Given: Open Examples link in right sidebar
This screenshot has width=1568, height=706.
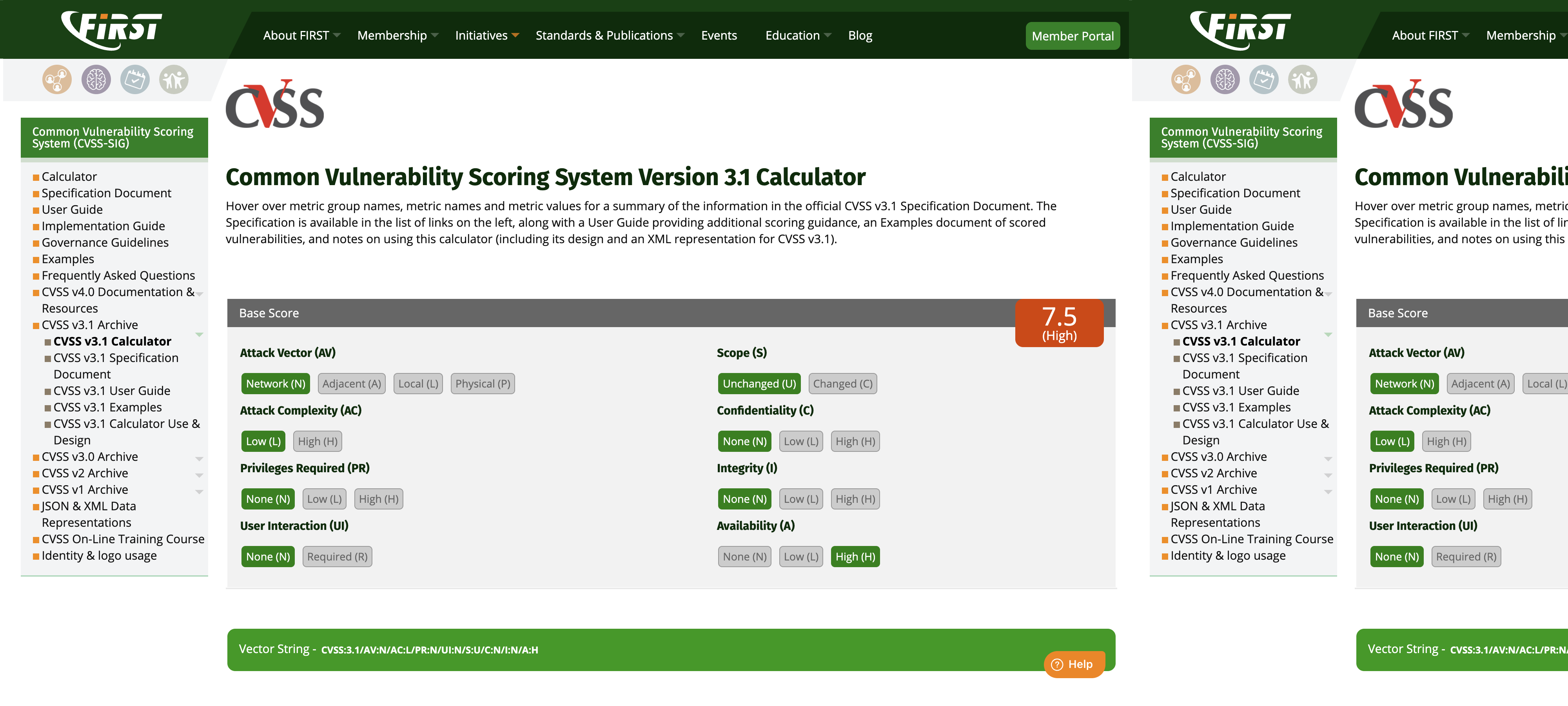Looking at the screenshot, I should pyautogui.click(x=1196, y=259).
